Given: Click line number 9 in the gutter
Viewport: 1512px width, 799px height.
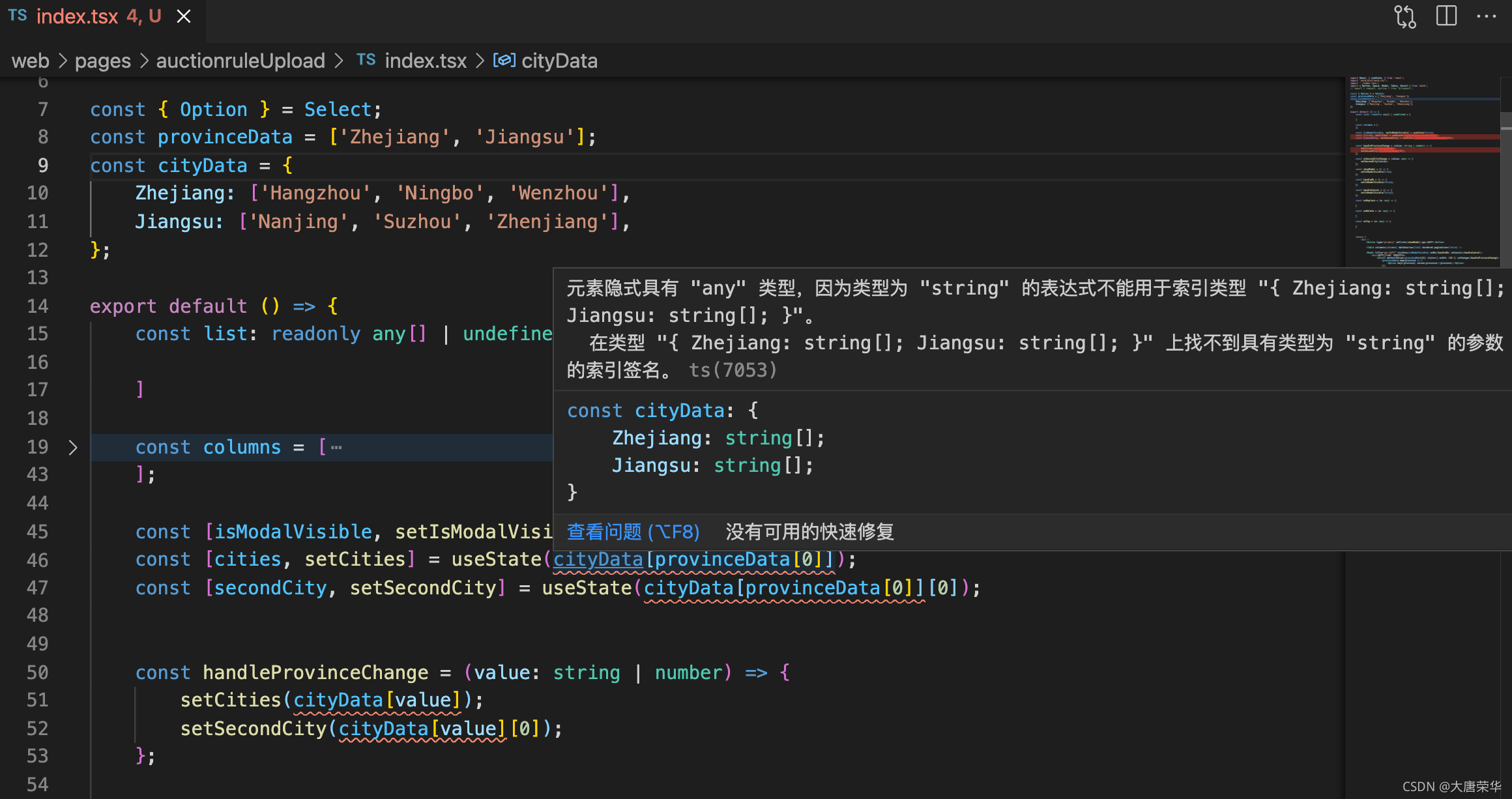Looking at the screenshot, I should pos(43,166).
